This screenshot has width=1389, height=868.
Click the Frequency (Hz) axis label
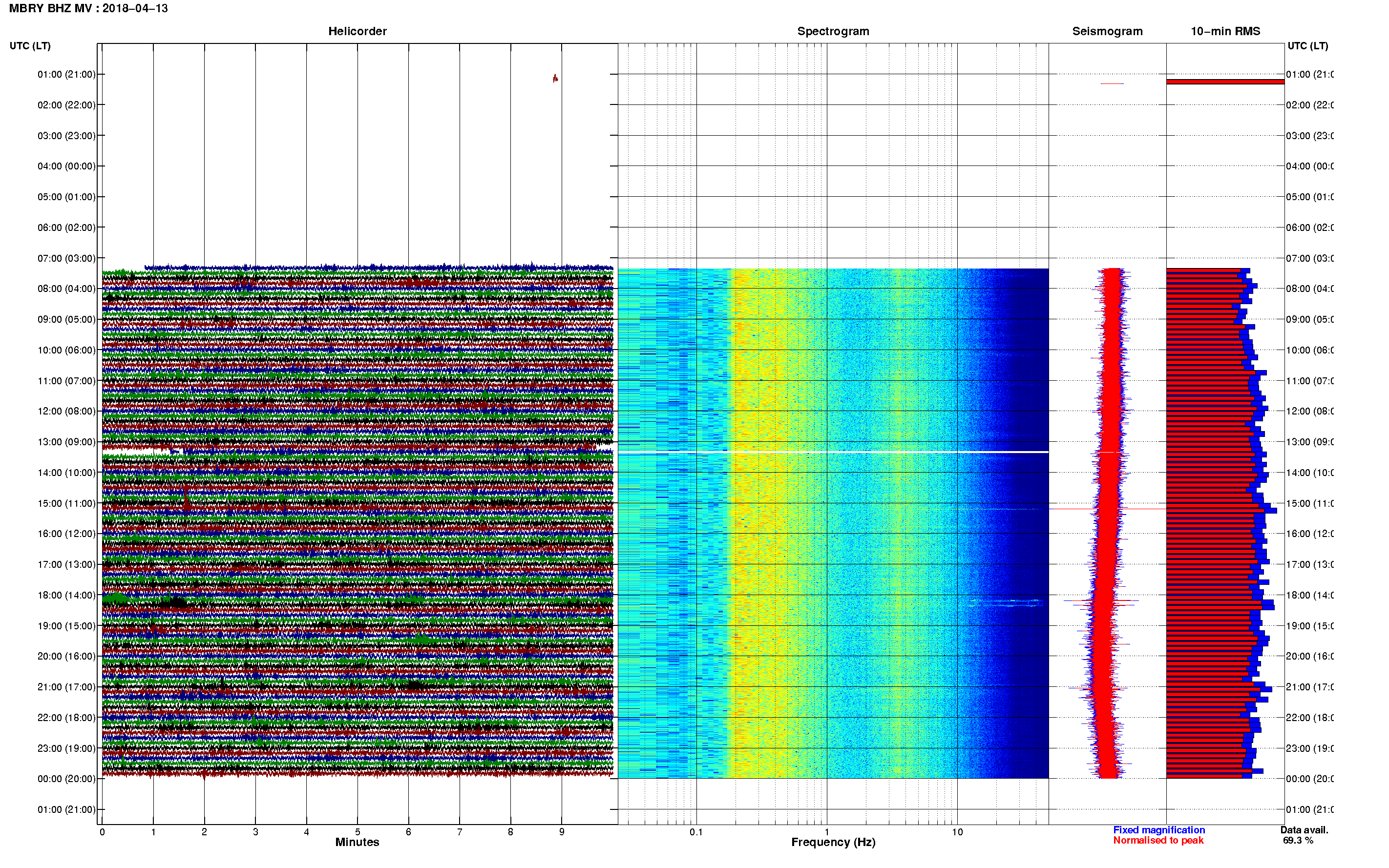(x=833, y=843)
